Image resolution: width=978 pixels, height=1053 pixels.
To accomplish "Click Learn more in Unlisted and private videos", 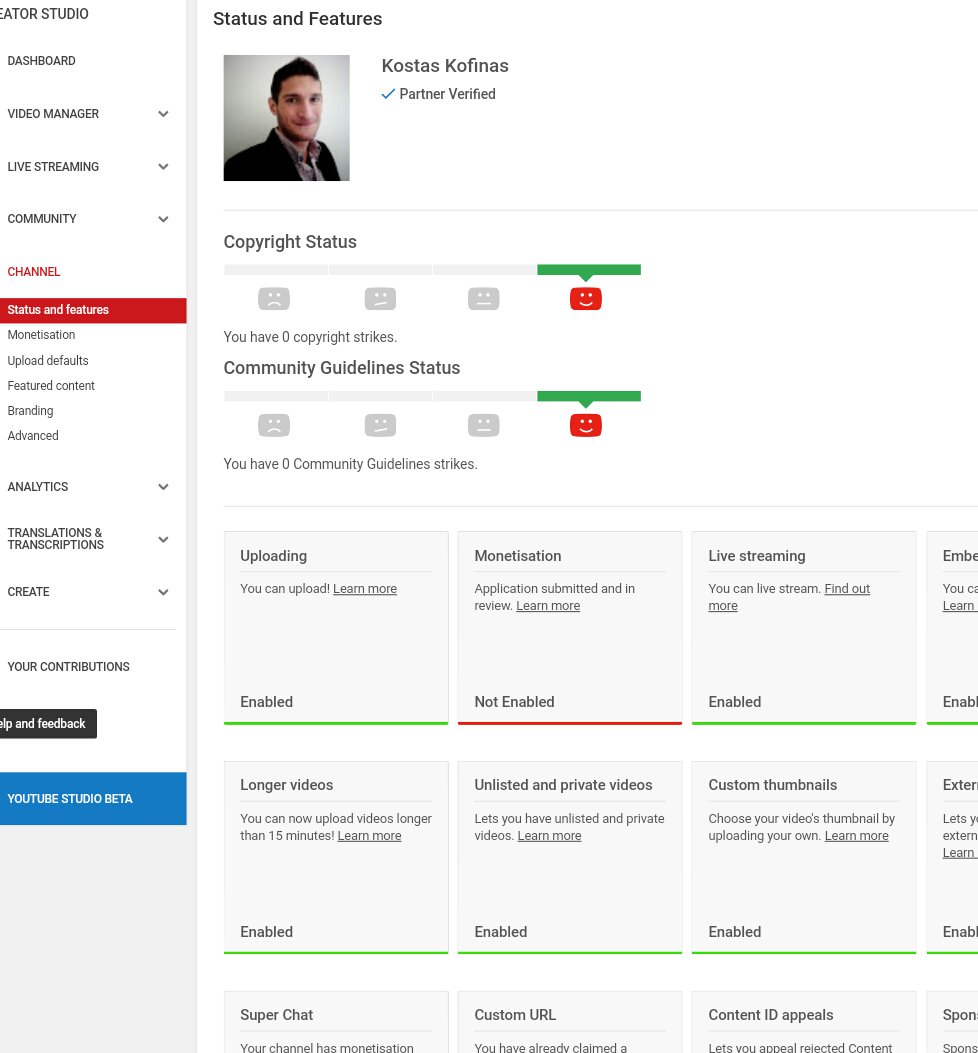I will point(549,836).
